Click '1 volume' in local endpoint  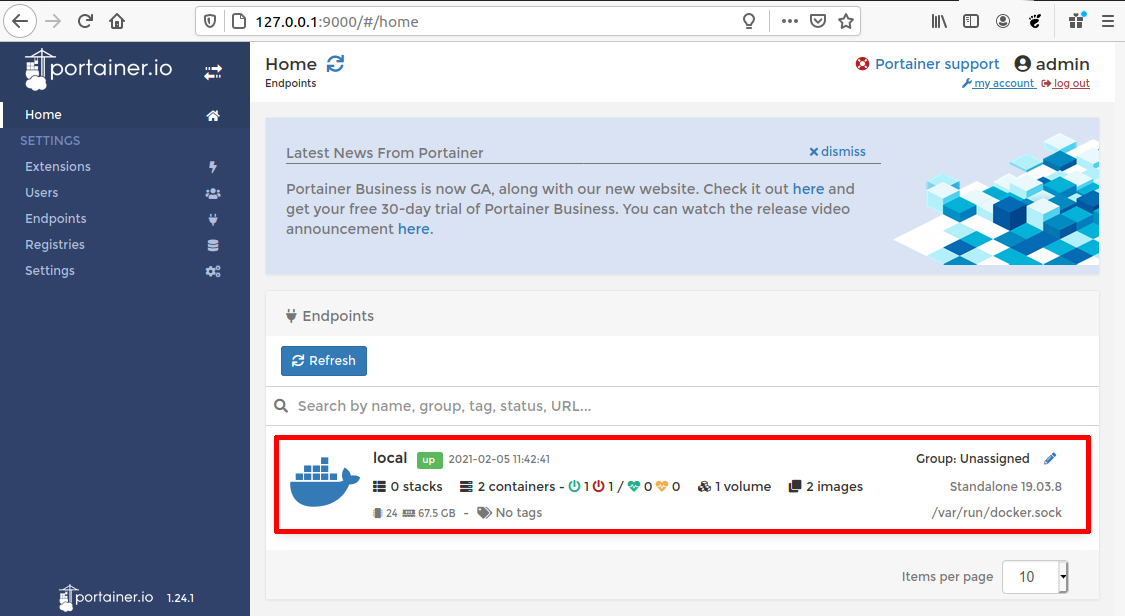735,486
